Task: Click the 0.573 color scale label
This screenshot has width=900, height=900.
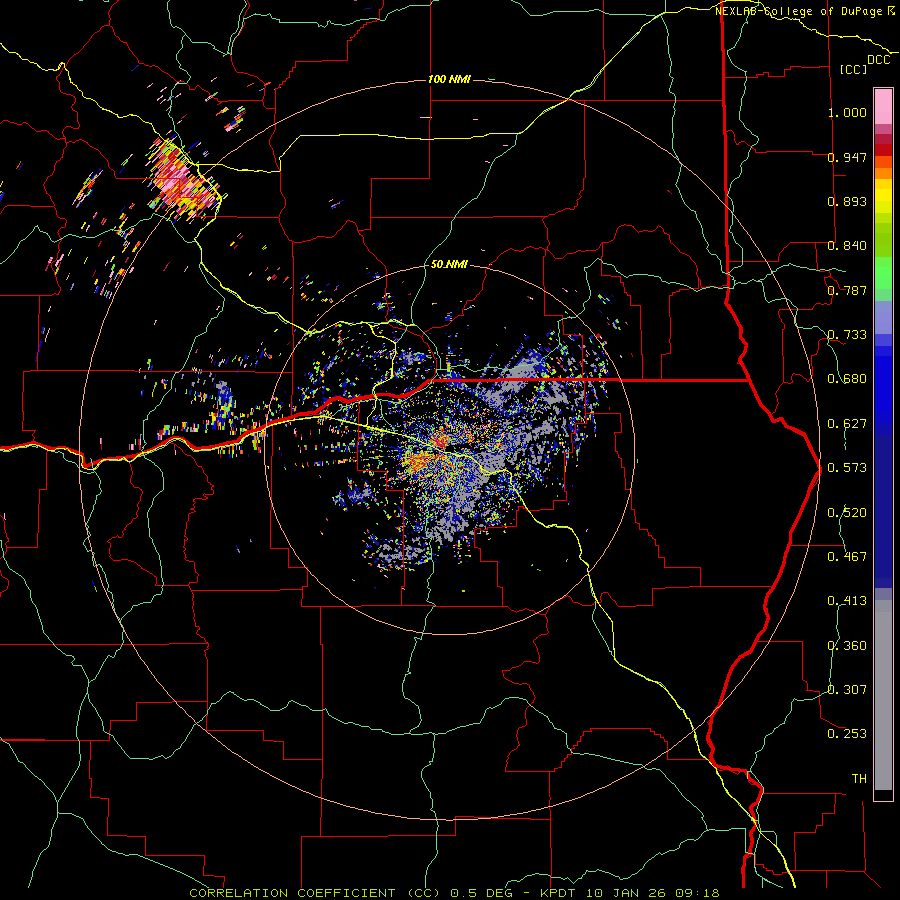Action: point(847,468)
